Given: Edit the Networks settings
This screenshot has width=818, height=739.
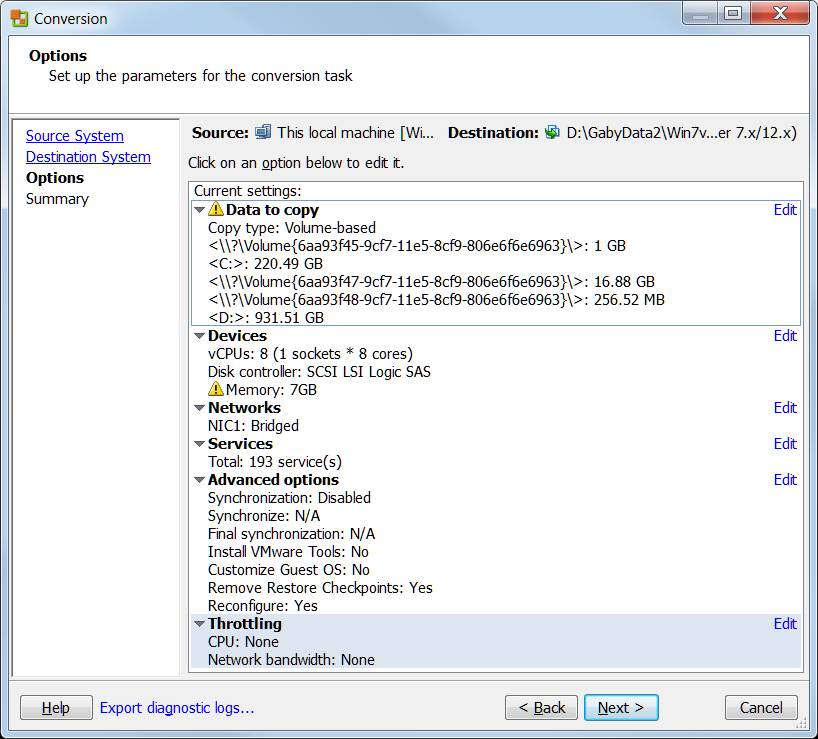Looking at the screenshot, I should (785, 408).
